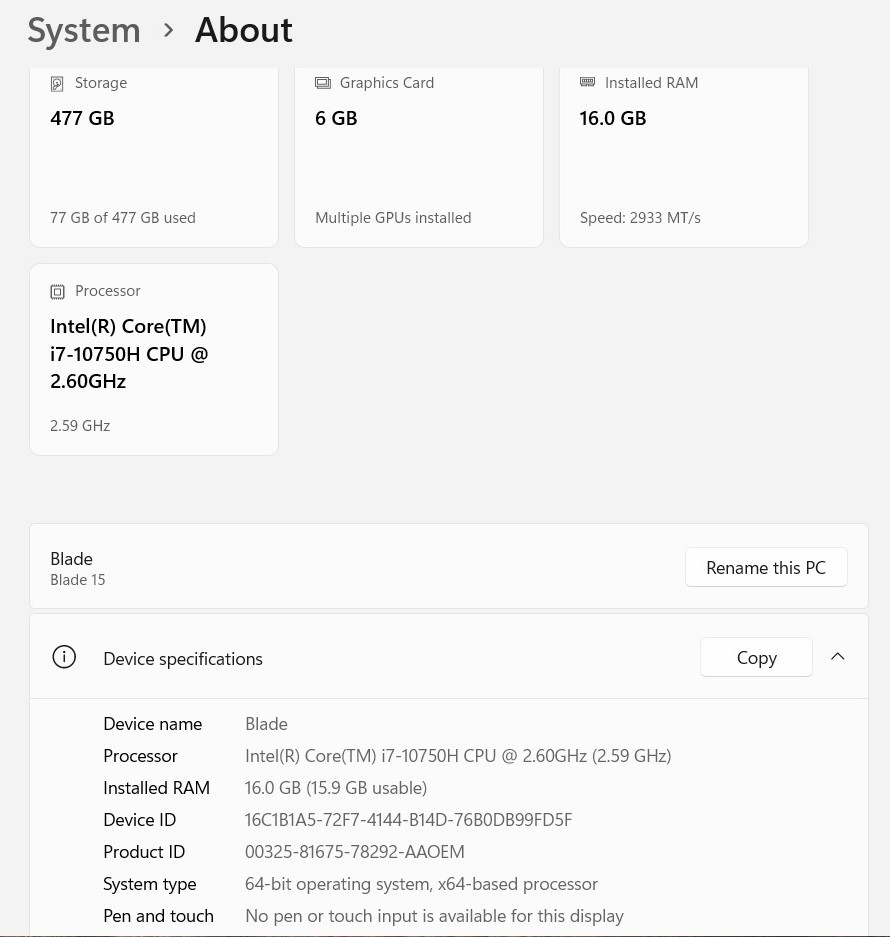
Task: Copy the device specifications
Action: pyautogui.click(x=756, y=657)
